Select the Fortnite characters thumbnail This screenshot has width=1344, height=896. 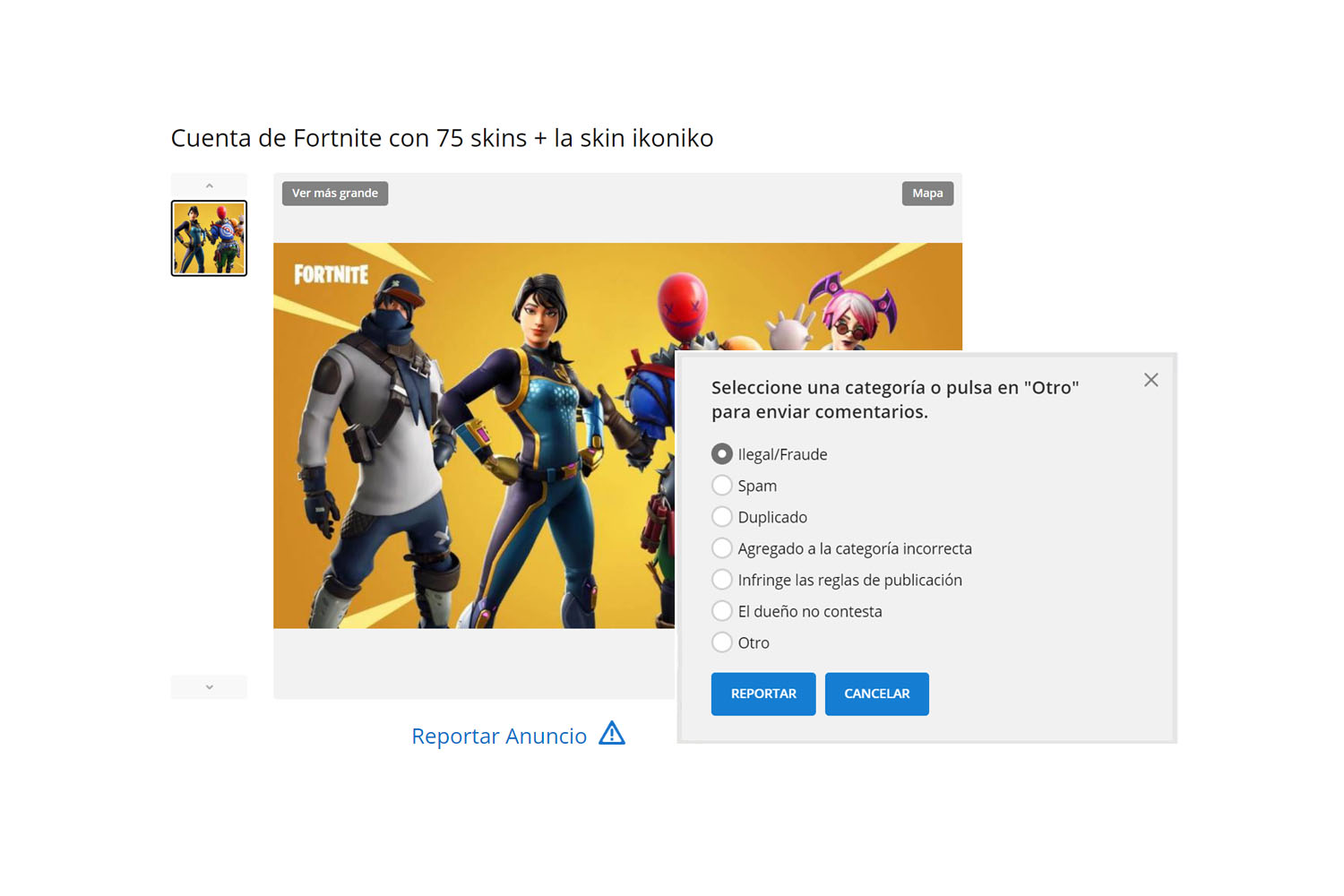[209, 238]
